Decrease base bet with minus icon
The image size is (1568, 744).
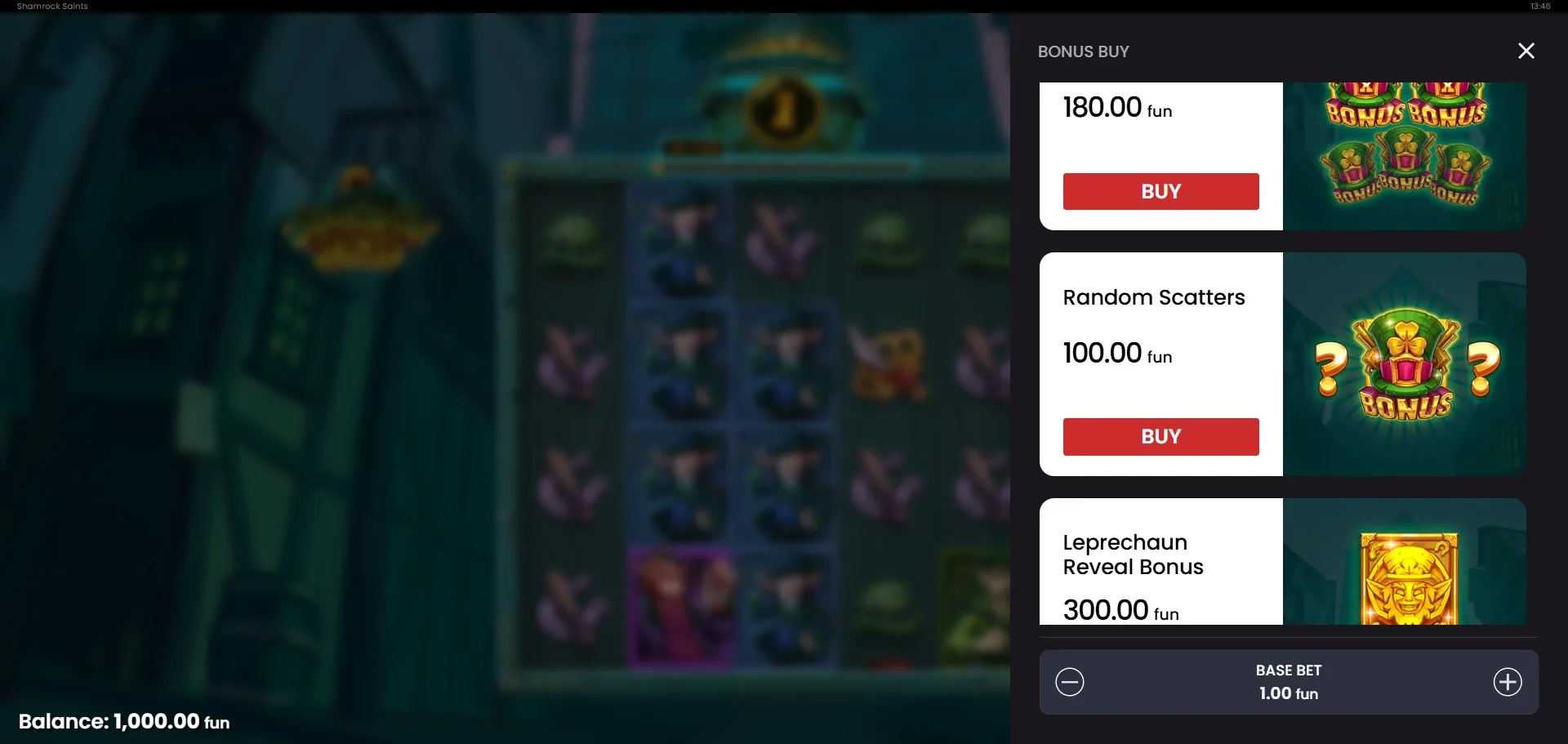tap(1069, 682)
